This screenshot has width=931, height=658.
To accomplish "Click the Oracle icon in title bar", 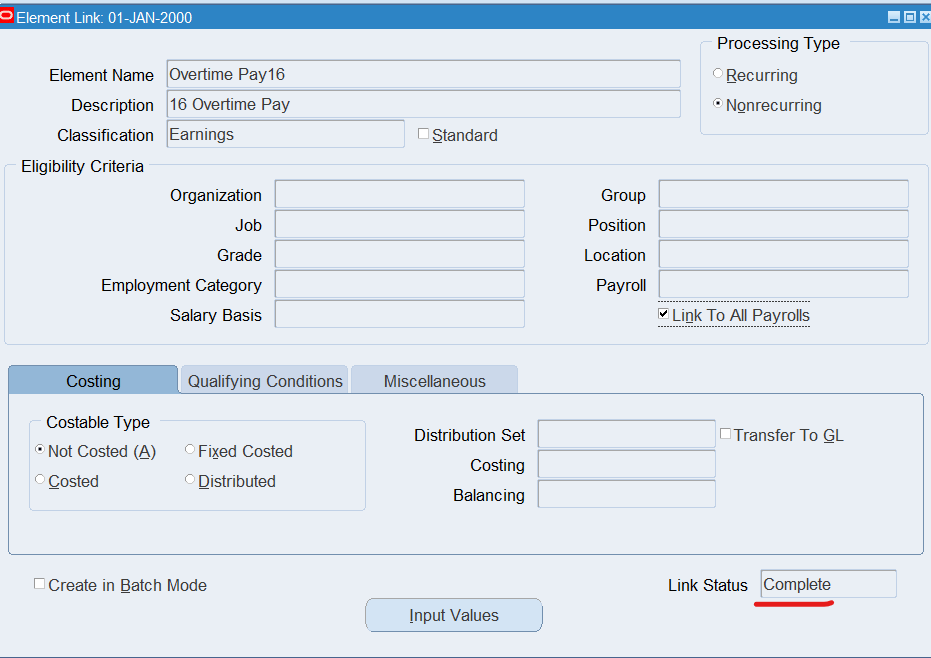I will click(8, 17).
